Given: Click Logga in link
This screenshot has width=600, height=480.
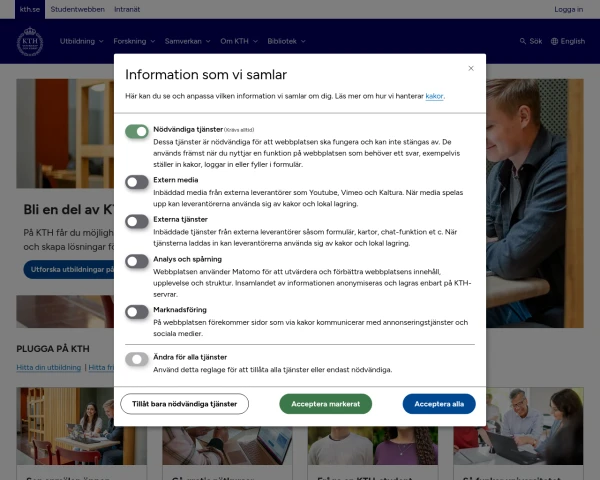Looking at the screenshot, I should pyautogui.click(x=569, y=9).
